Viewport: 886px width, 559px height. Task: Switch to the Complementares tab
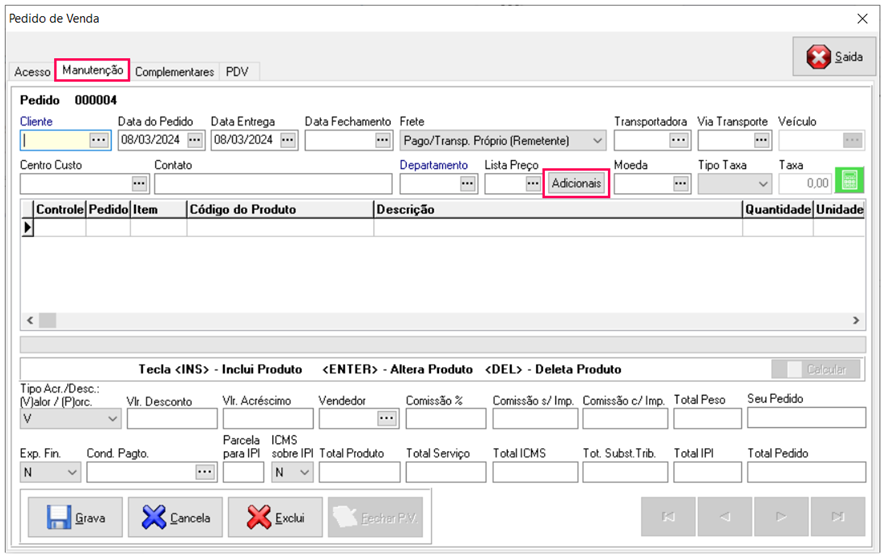174,72
